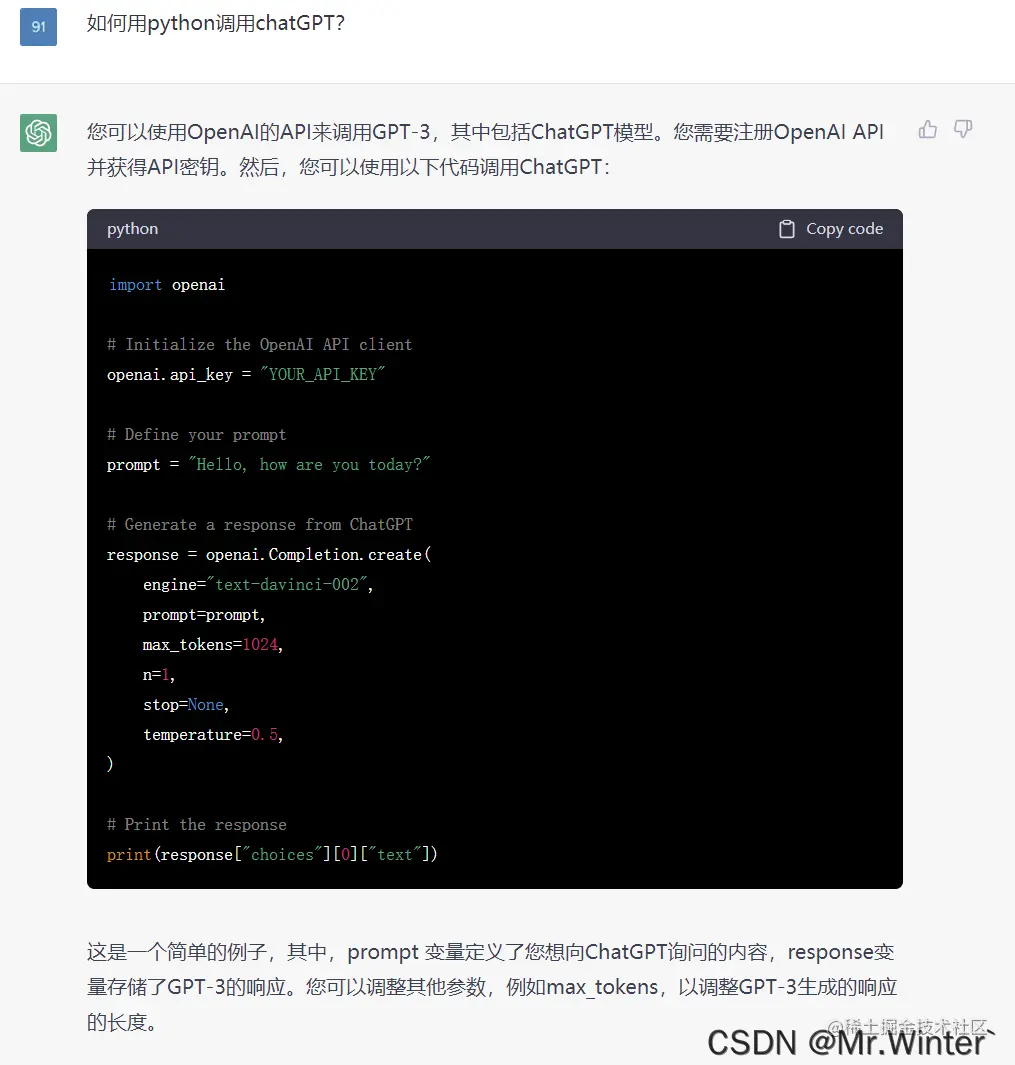Click the temperature=0.5 line
The width and height of the screenshot is (1015, 1065).
[x=213, y=734]
